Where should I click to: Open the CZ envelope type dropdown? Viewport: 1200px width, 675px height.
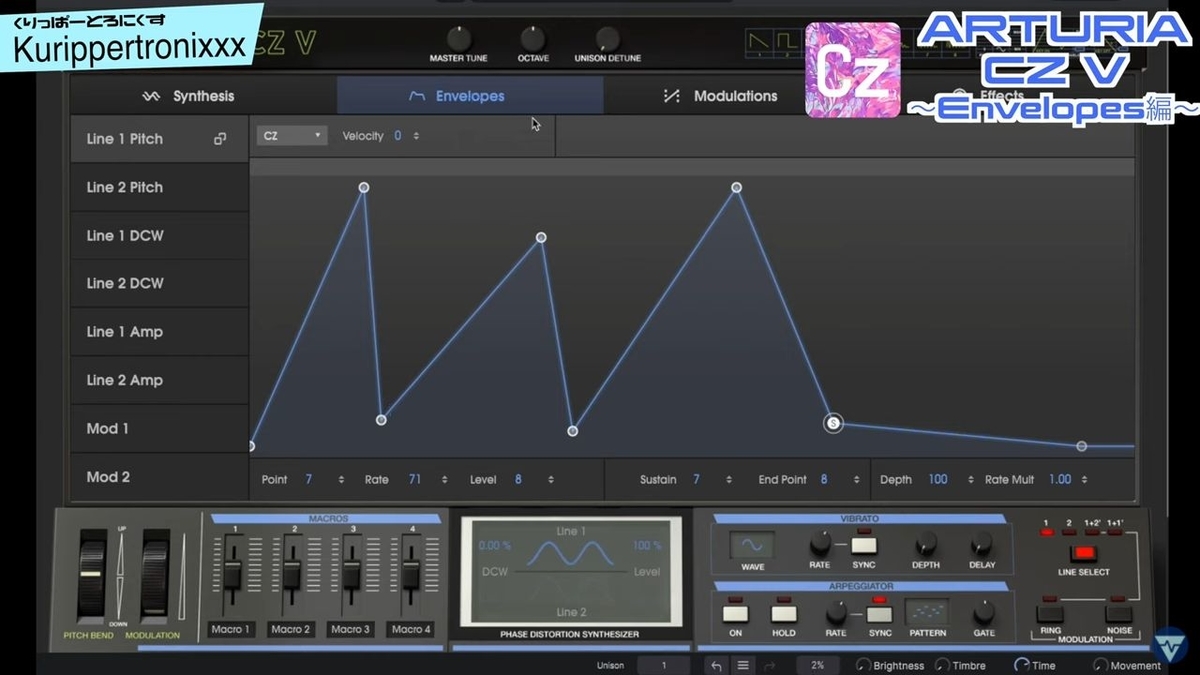292,136
